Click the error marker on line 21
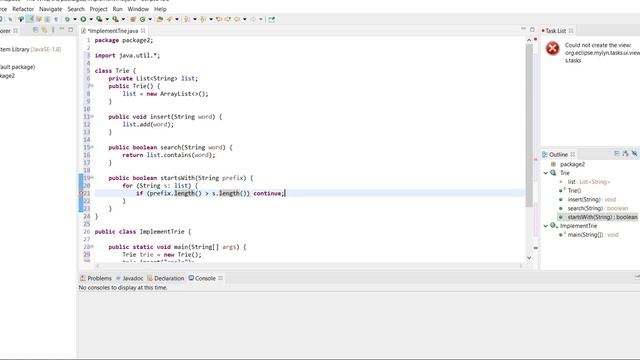This screenshot has width=640, height=360. click(x=81, y=193)
